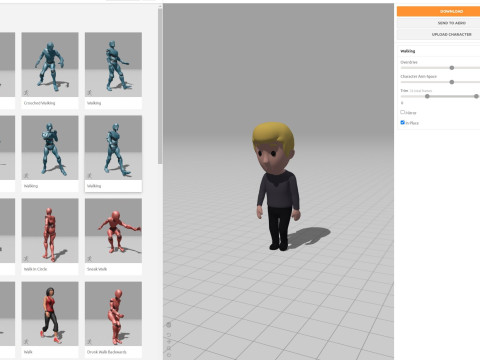This screenshot has width=480, height=360.
Task: Adjust the Overdrive slider handle
Action: 452,68
